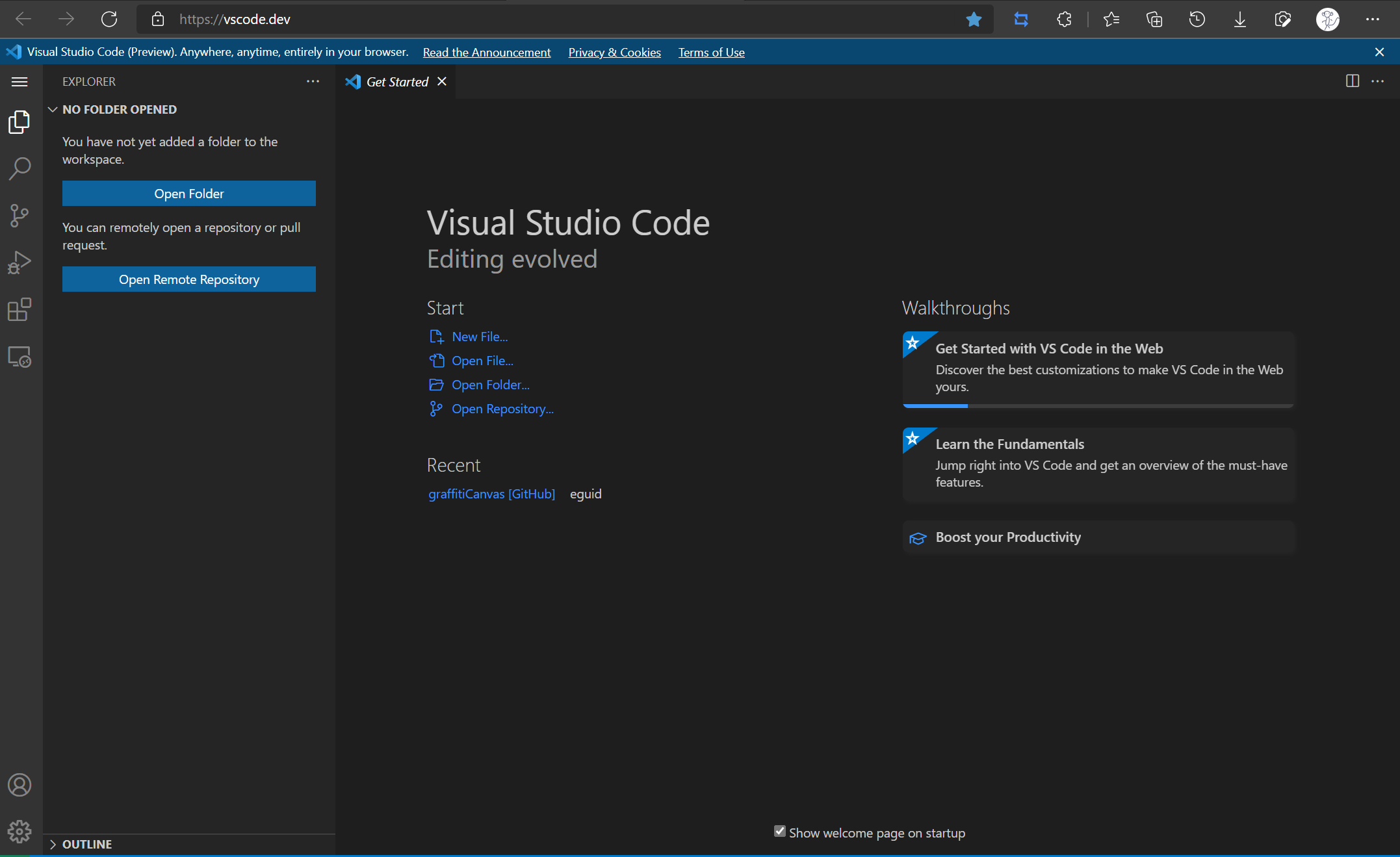Click the New File... link

tap(480, 337)
